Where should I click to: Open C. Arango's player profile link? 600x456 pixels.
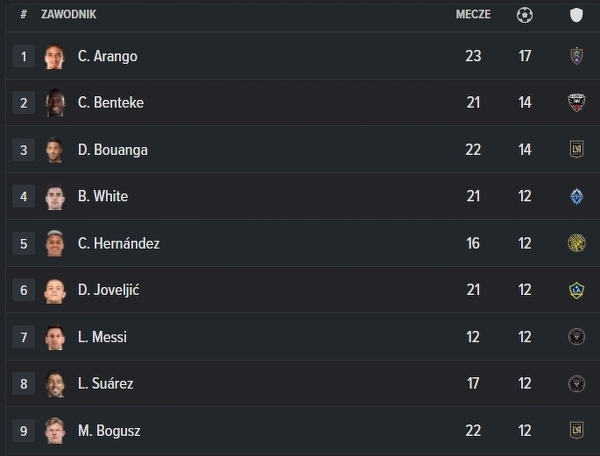coord(107,56)
